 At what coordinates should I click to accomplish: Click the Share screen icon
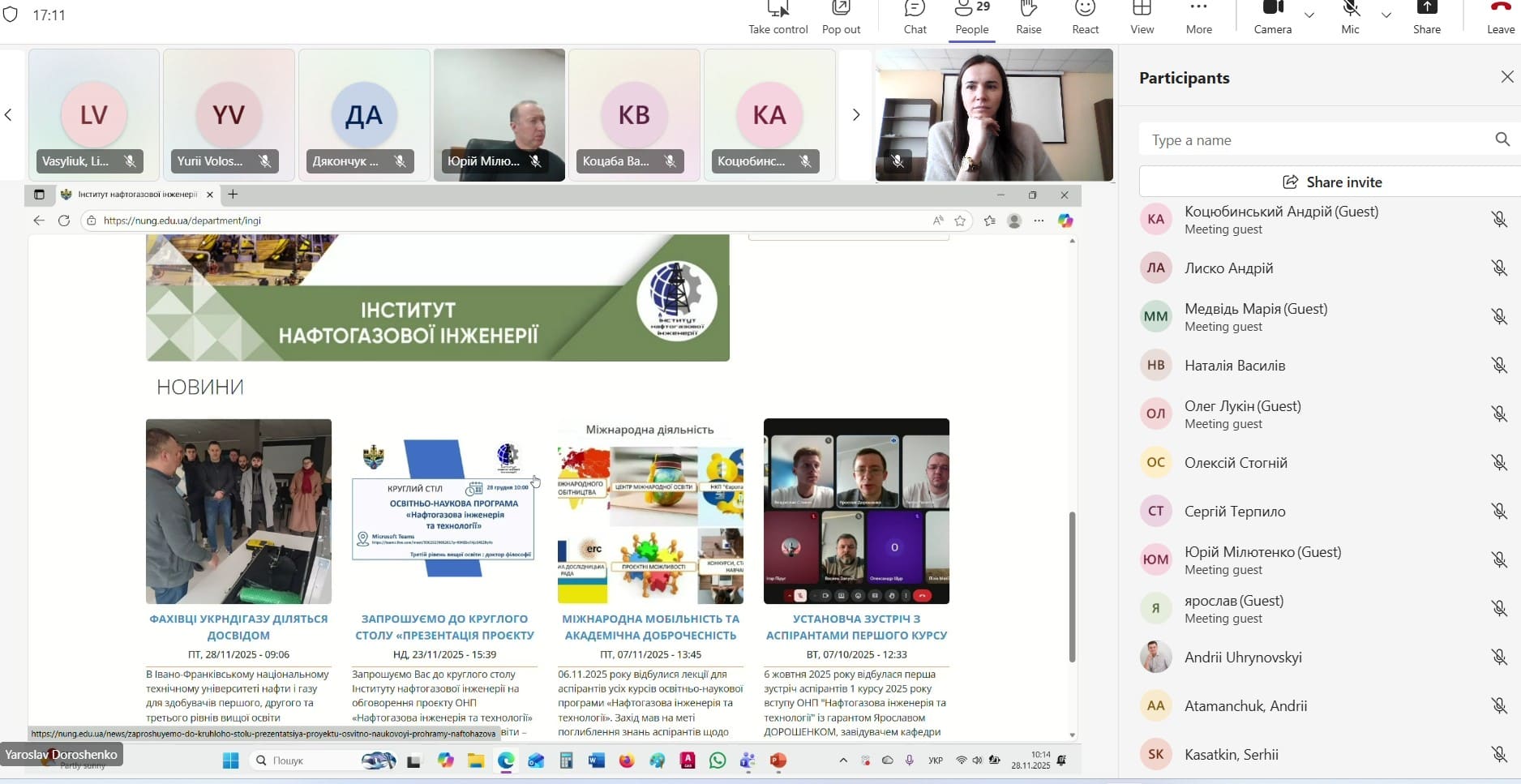(1426, 16)
